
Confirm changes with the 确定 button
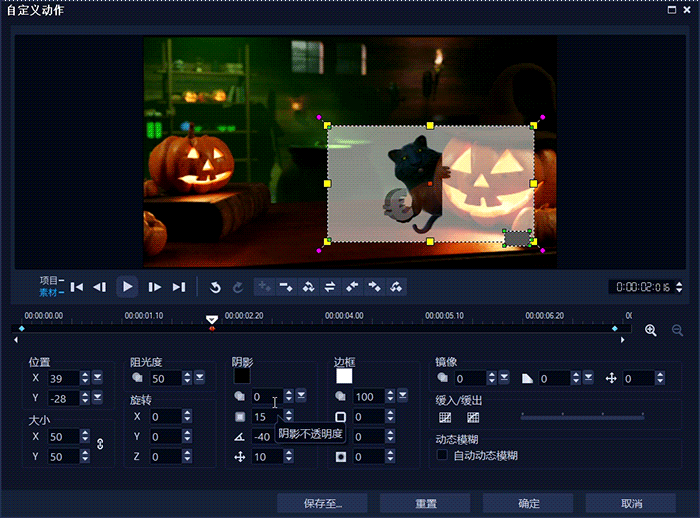(x=528, y=503)
